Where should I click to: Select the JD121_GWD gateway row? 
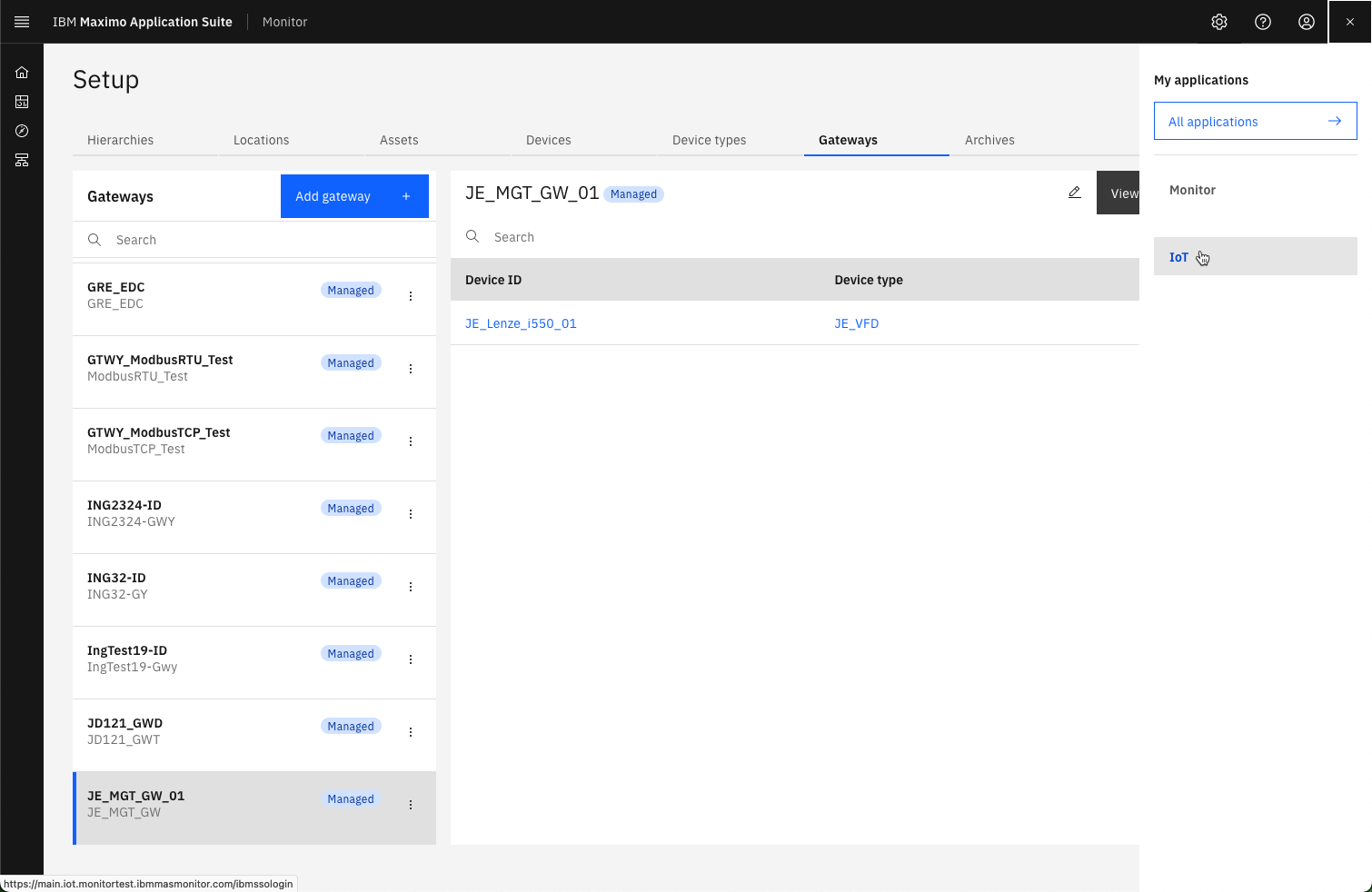pyautogui.click(x=254, y=736)
